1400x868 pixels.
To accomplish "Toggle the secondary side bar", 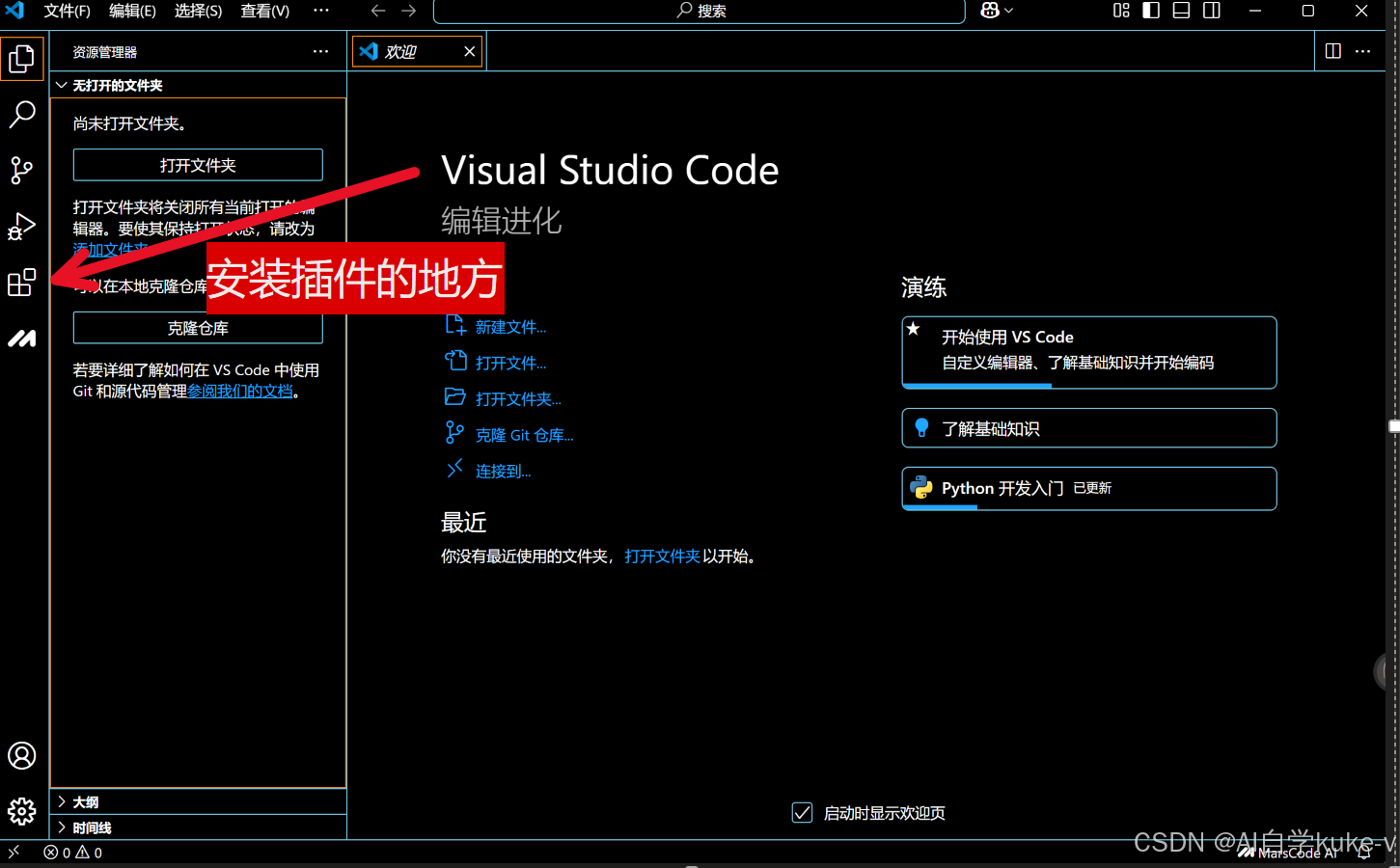I will coord(1212,11).
